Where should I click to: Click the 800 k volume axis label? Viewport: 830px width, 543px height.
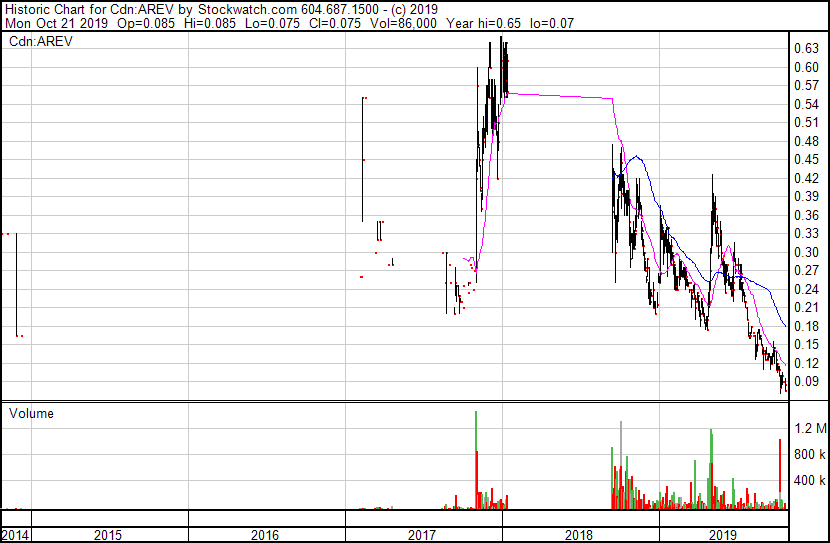tap(810, 454)
